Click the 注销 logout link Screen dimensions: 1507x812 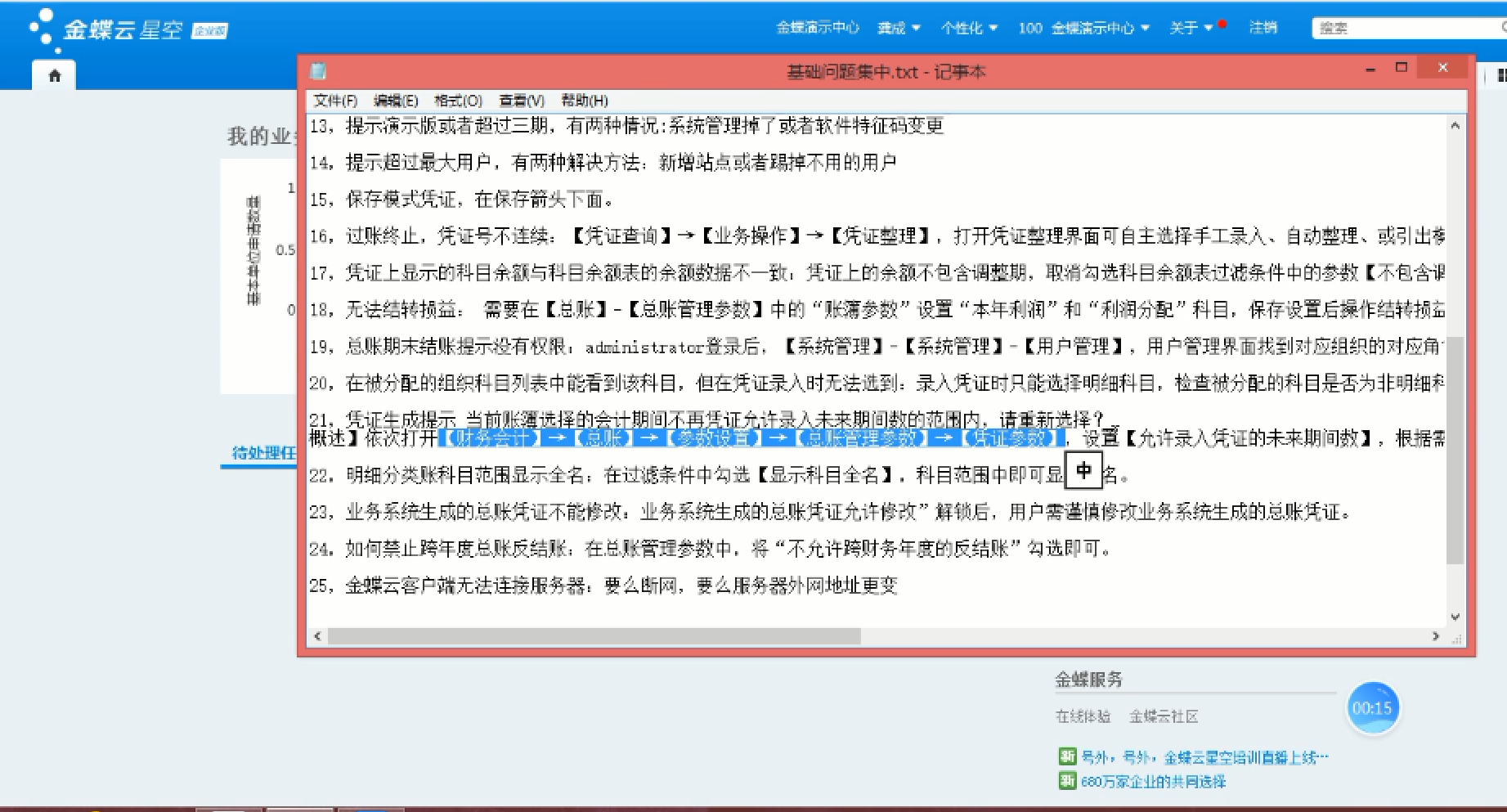(x=1263, y=28)
